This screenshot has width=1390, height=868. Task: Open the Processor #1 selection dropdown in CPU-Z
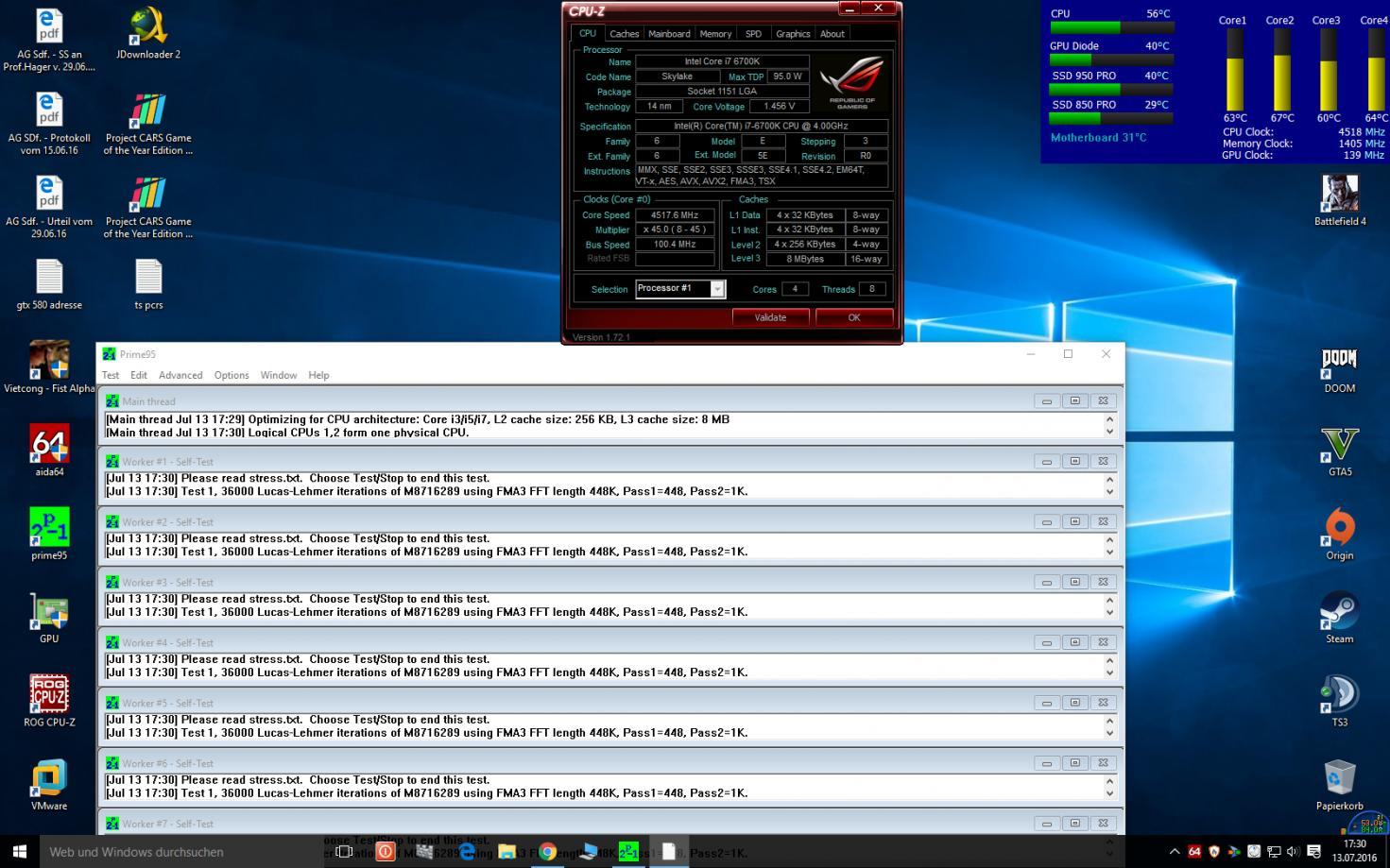[717, 289]
